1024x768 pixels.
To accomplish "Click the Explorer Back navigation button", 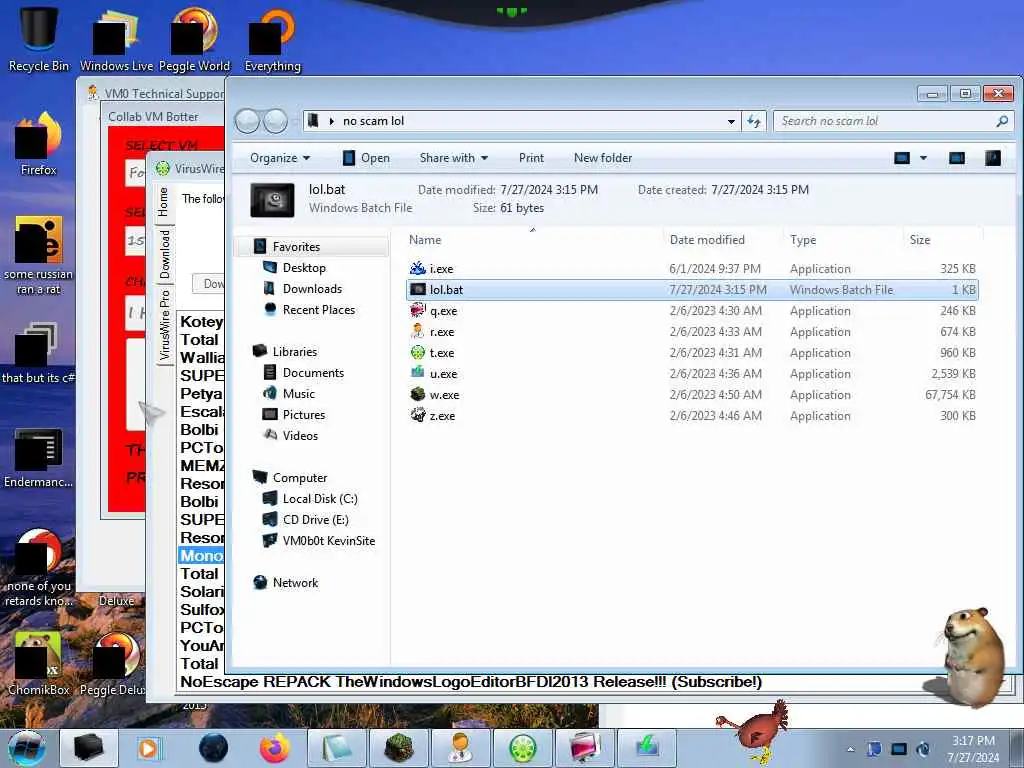I will (247, 121).
